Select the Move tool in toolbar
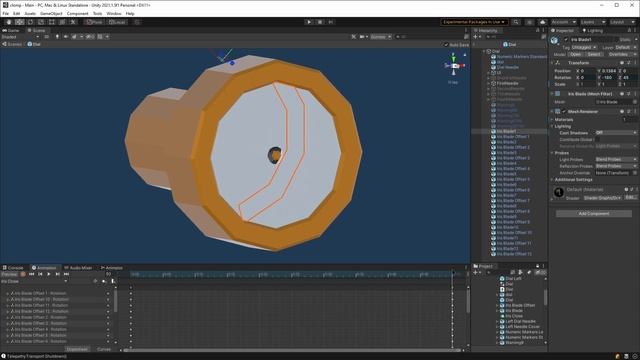Screen dimensions: 640x360 click(x=20, y=22)
